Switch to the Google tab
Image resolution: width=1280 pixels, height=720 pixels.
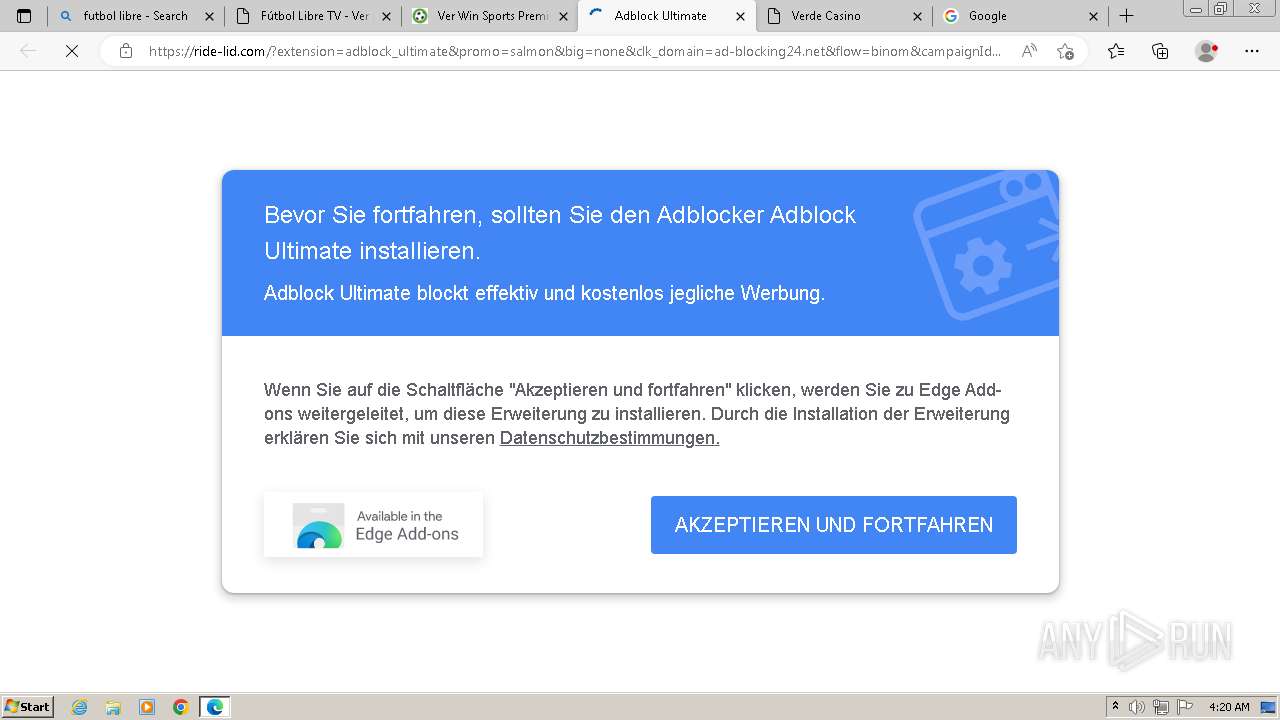(x=1020, y=16)
